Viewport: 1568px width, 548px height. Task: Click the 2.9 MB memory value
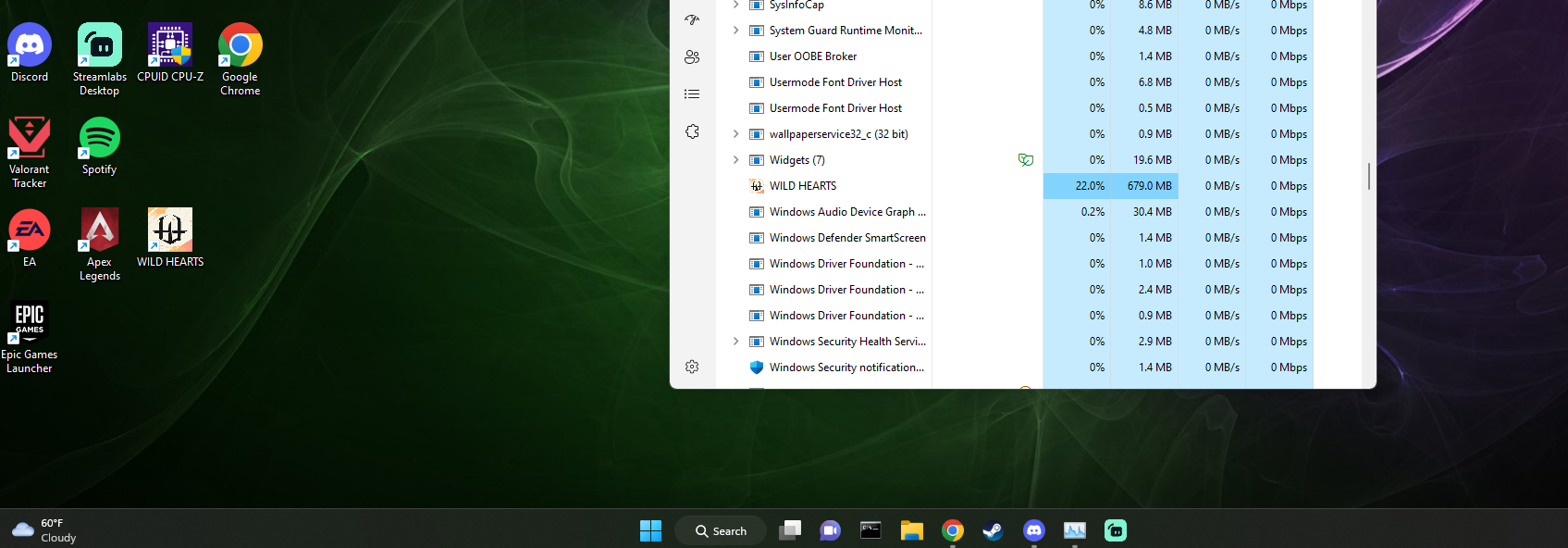click(1155, 342)
